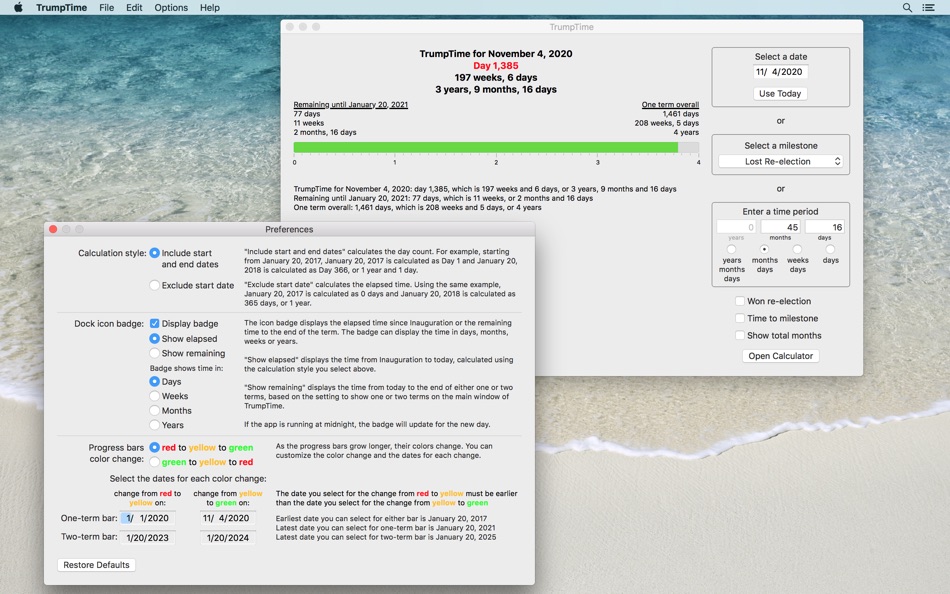Select Show elapsed radio button
This screenshot has height=594, width=950.
coord(154,338)
